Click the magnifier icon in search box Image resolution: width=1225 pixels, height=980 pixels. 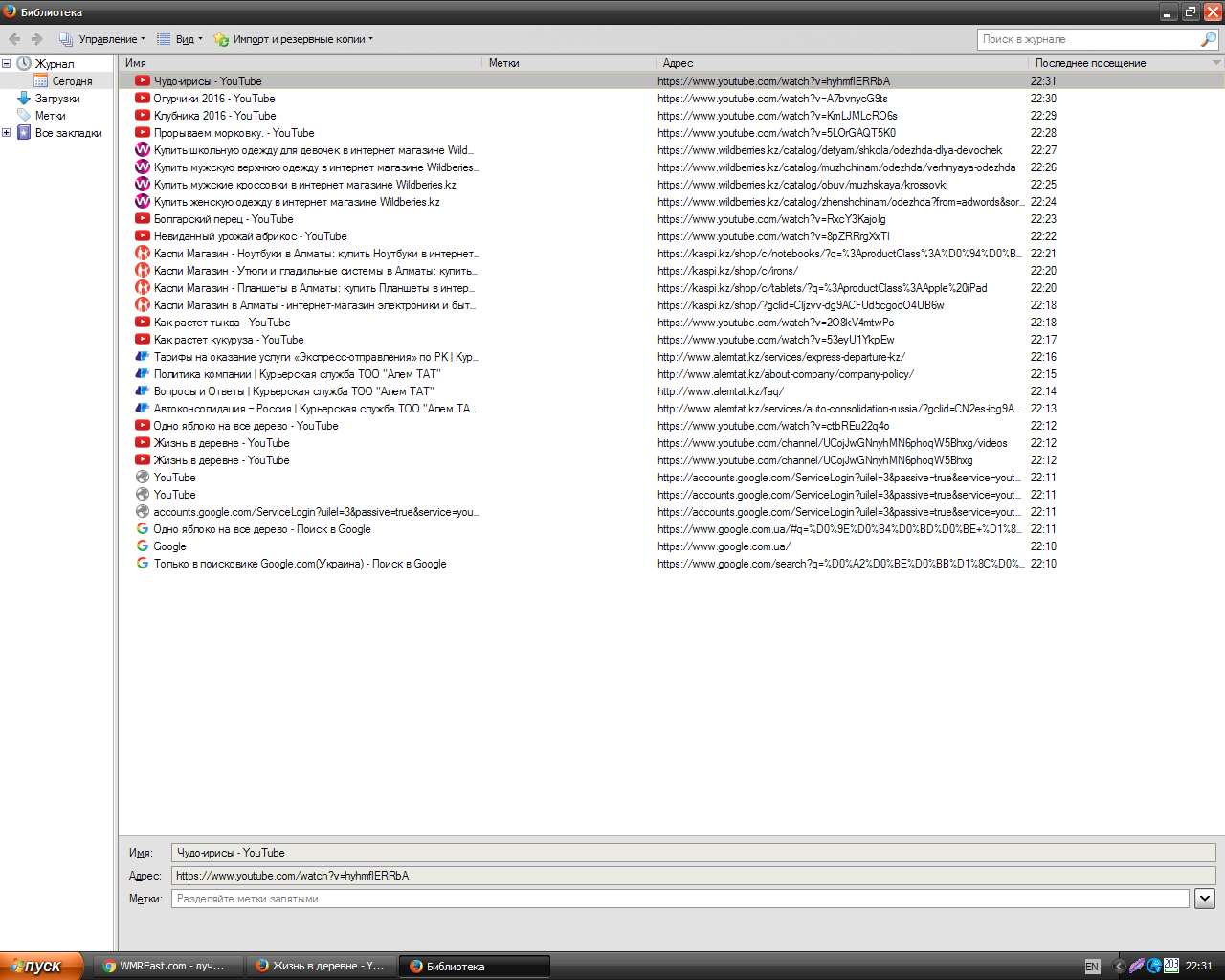point(1209,39)
